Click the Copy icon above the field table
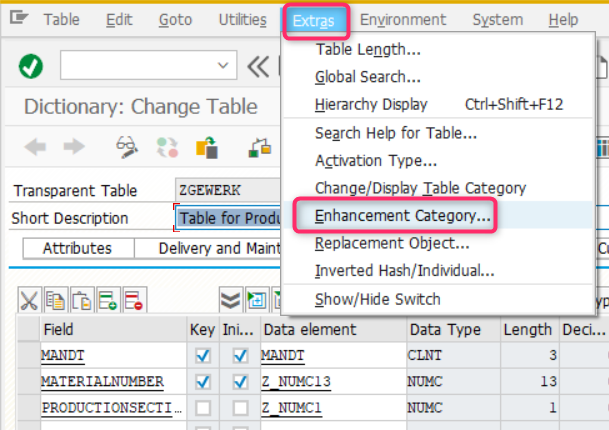Image resolution: width=609 pixels, height=430 pixels. [55, 299]
